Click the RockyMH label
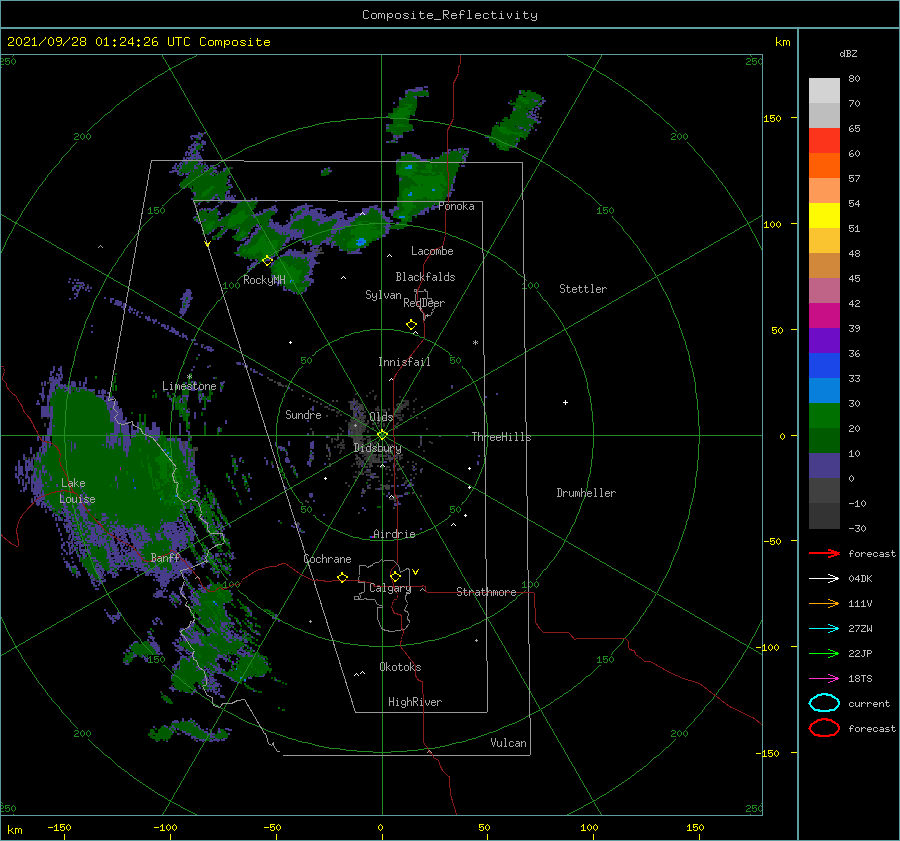This screenshot has height=841, width=900. pyautogui.click(x=264, y=280)
